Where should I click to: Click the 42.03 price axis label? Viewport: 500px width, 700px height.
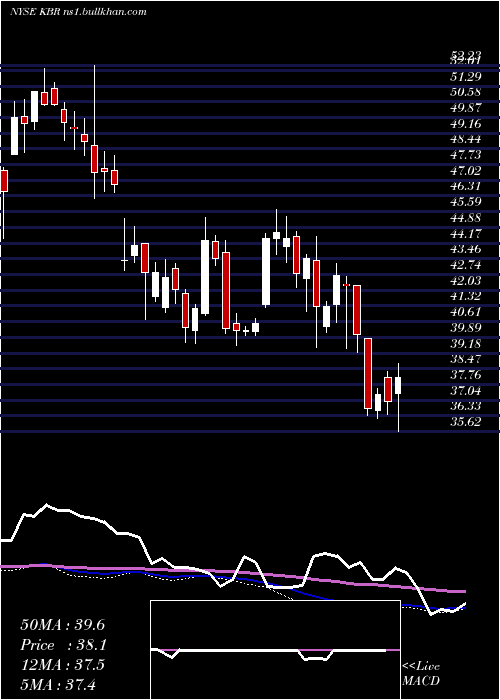point(466,280)
